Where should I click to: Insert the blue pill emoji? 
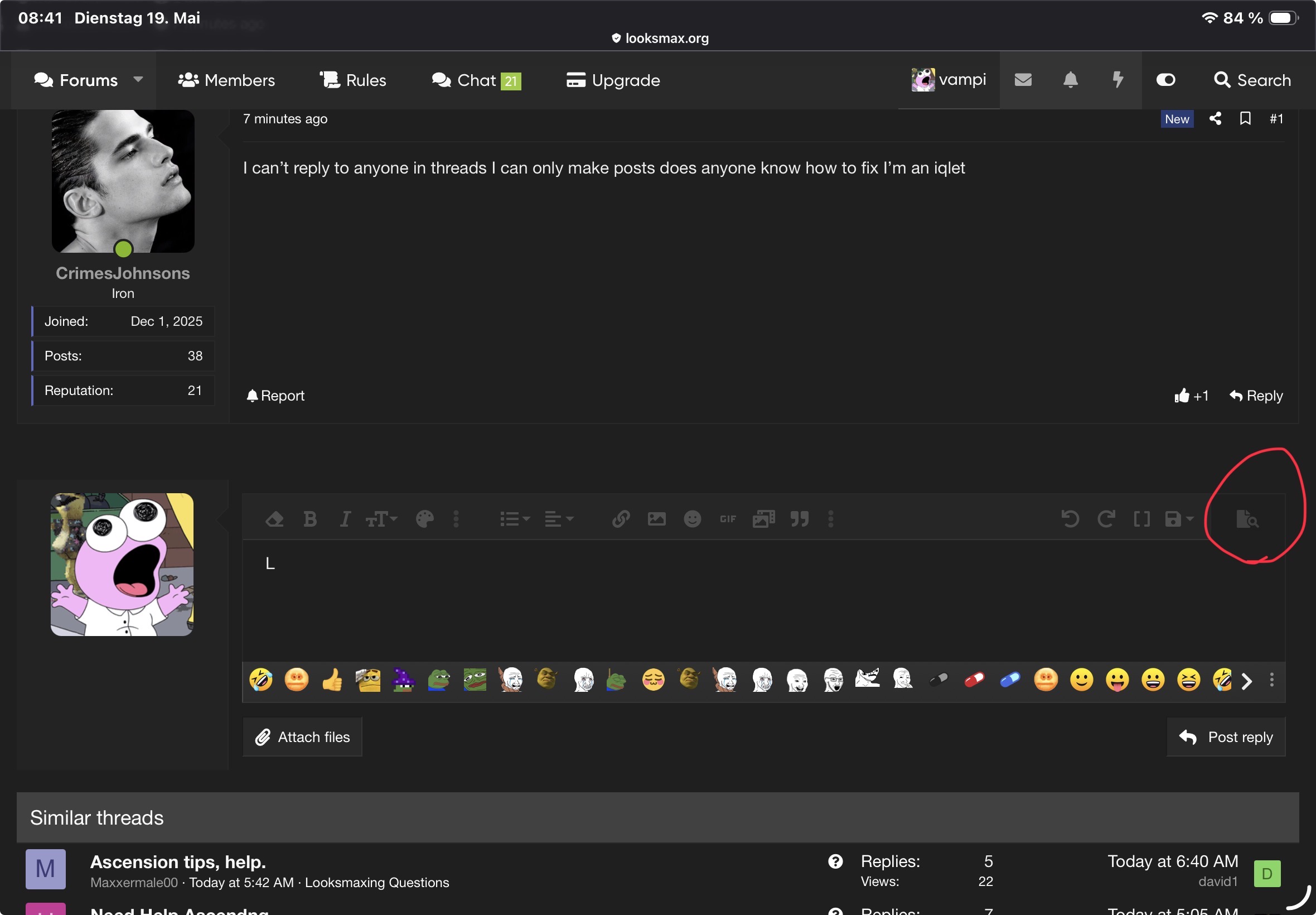coord(1009,680)
